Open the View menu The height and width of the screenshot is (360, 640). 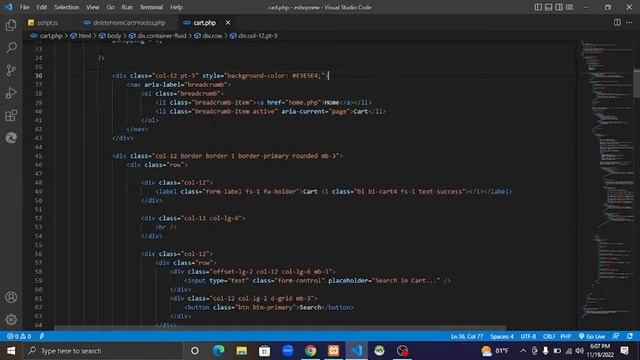(x=93, y=7)
